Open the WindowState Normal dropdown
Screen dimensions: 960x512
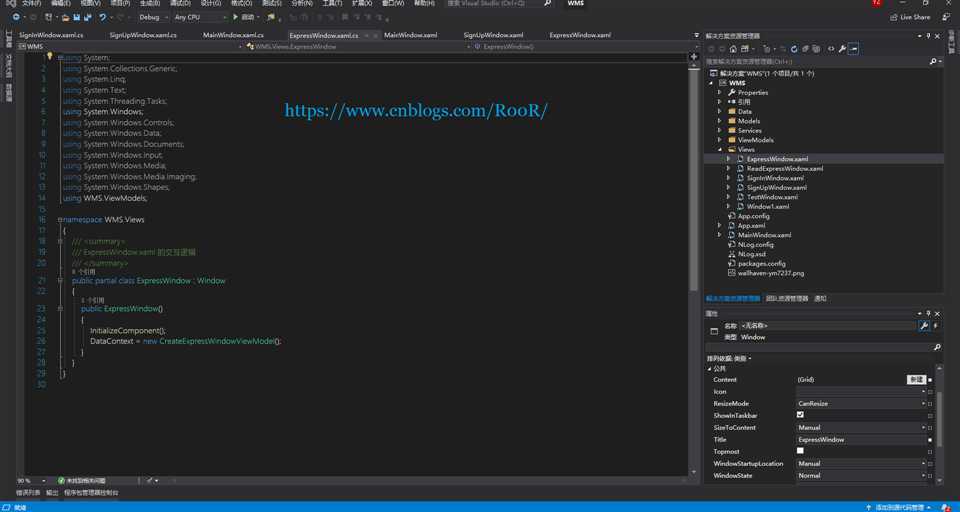point(861,475)
